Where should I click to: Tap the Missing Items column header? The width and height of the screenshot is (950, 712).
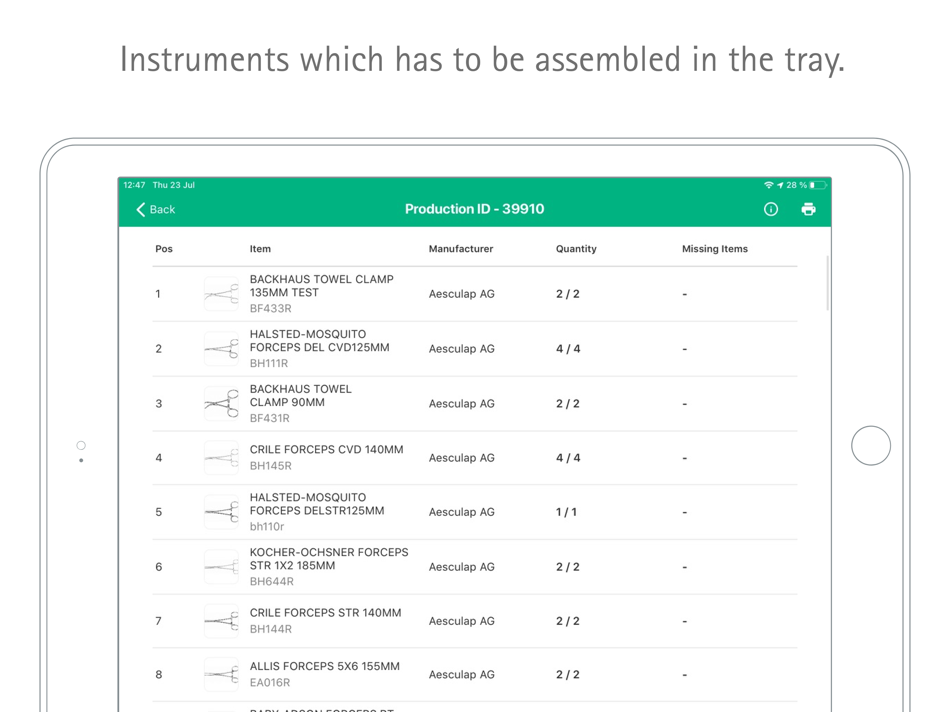point(714,249)
